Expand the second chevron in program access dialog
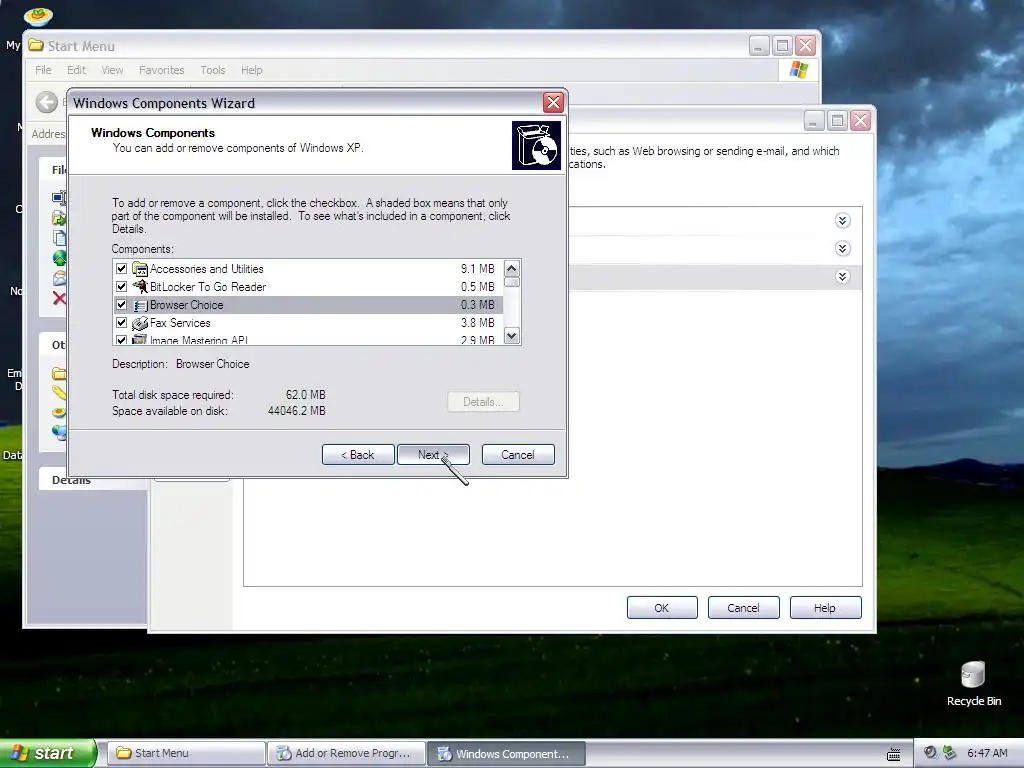 (x=842, y=248)
